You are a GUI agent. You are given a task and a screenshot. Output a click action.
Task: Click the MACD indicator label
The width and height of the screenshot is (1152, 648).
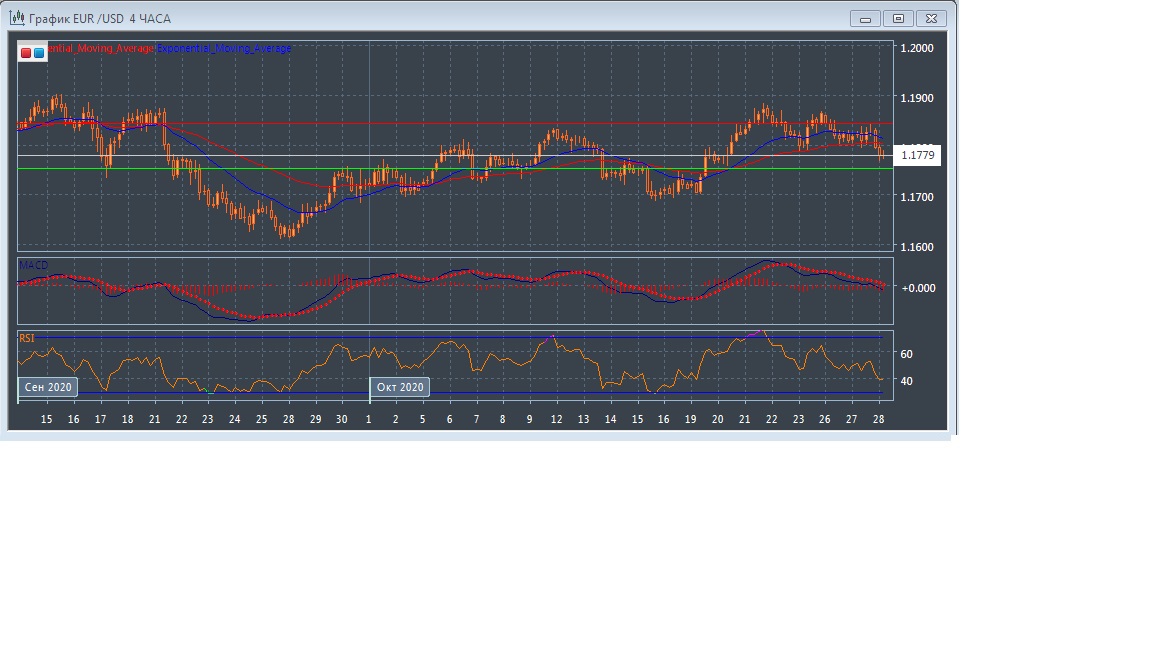34,265
